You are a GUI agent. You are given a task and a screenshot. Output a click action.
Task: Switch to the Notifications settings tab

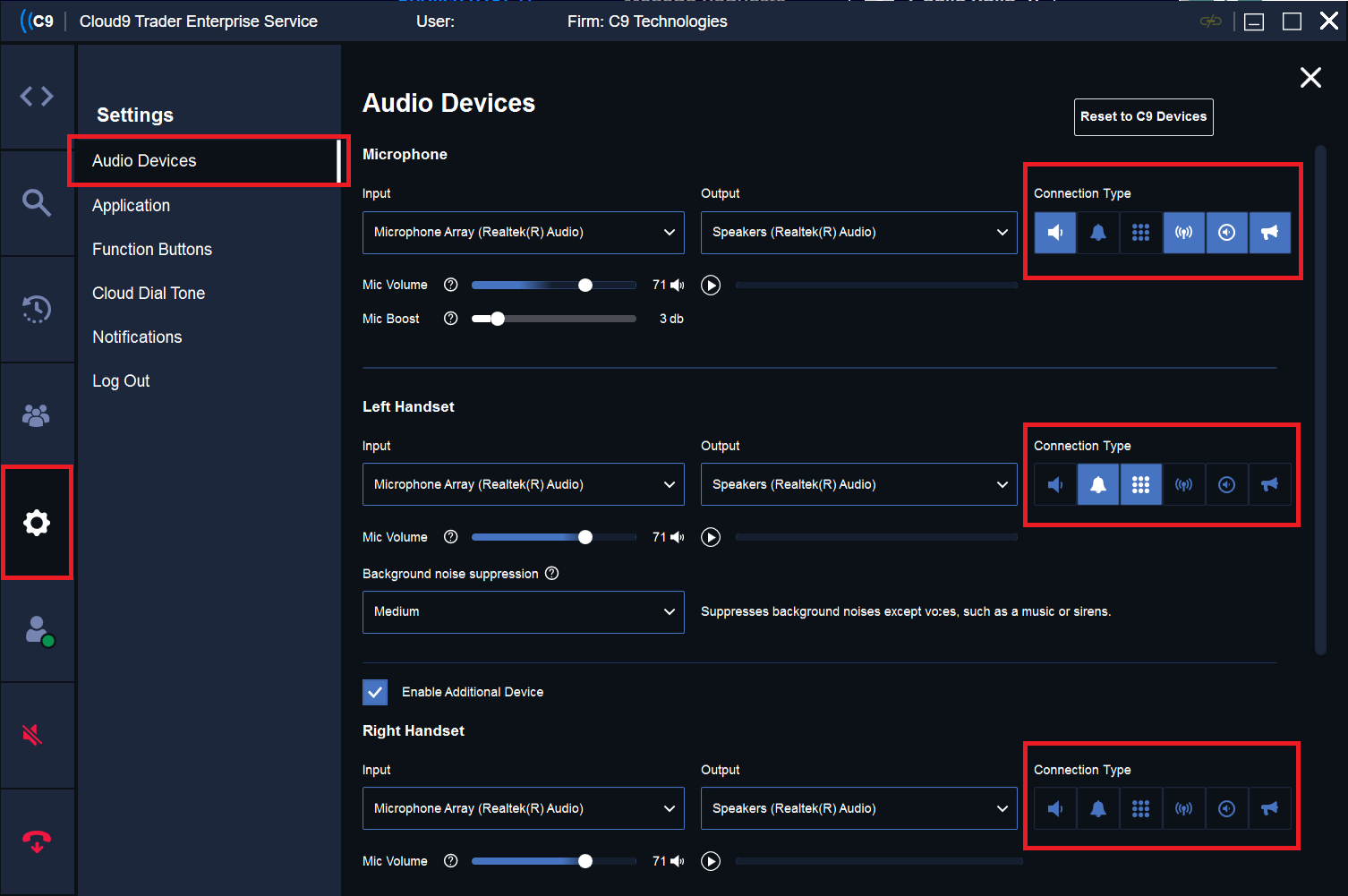point(137,337)
